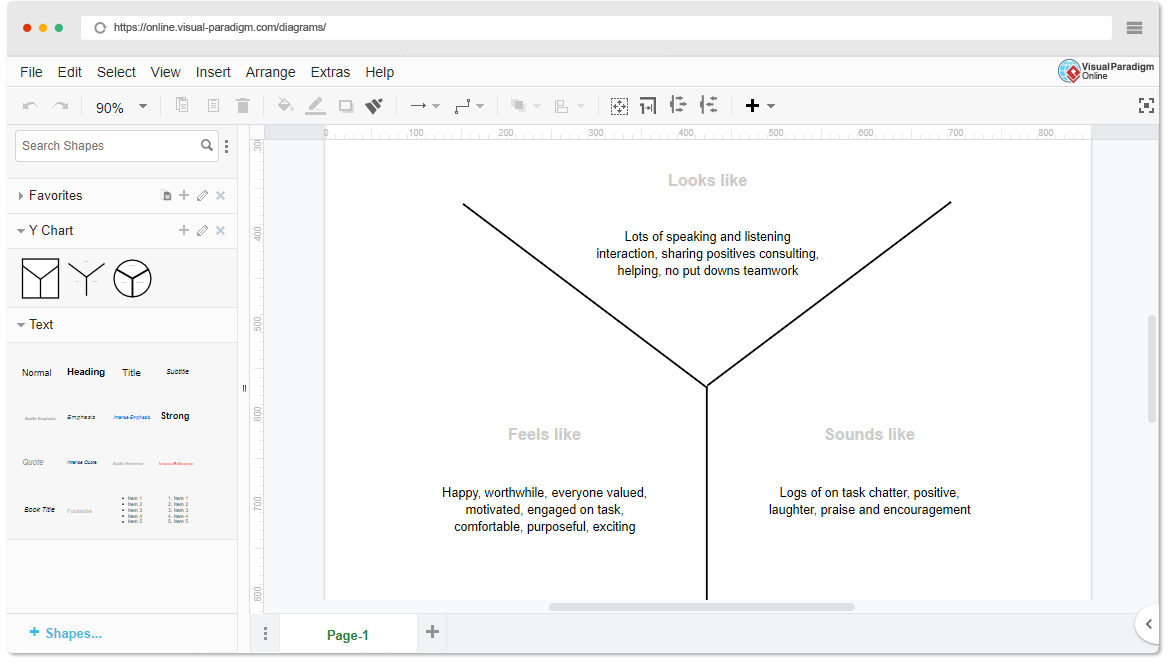Click the plus insert icon in toolbar
The width and height of the screenshot is (1170, 665).
click(752, 106)
